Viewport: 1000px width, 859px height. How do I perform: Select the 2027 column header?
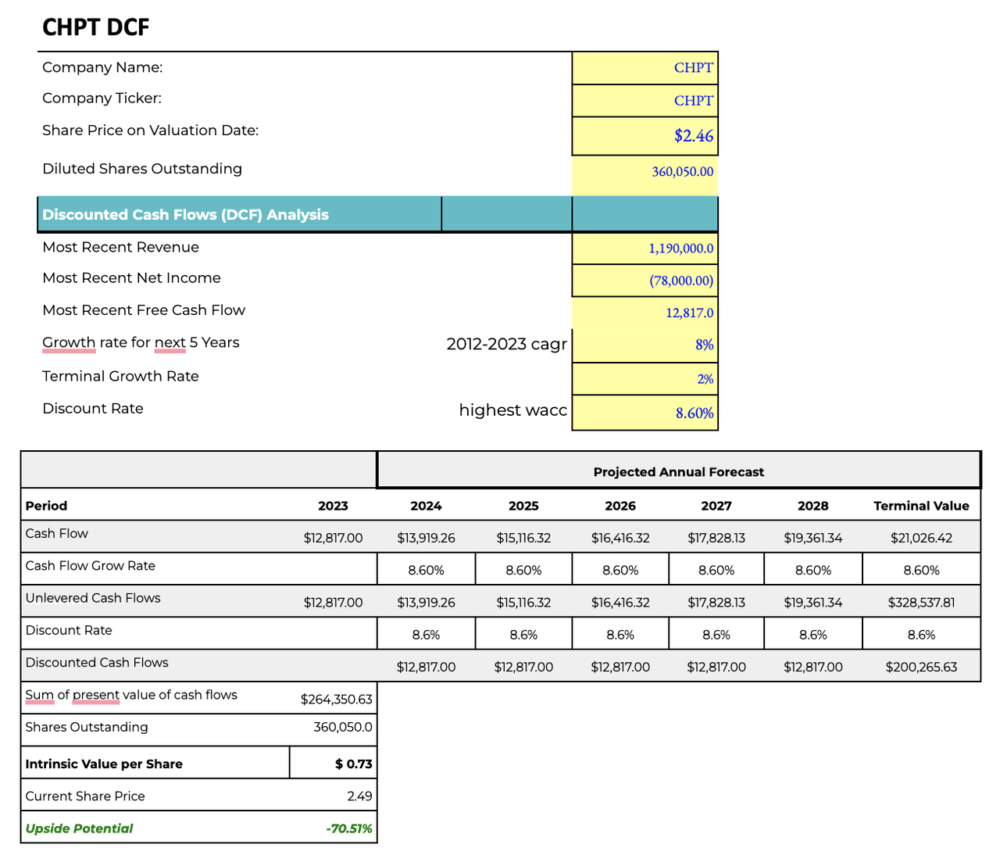[x=716, y=506]
